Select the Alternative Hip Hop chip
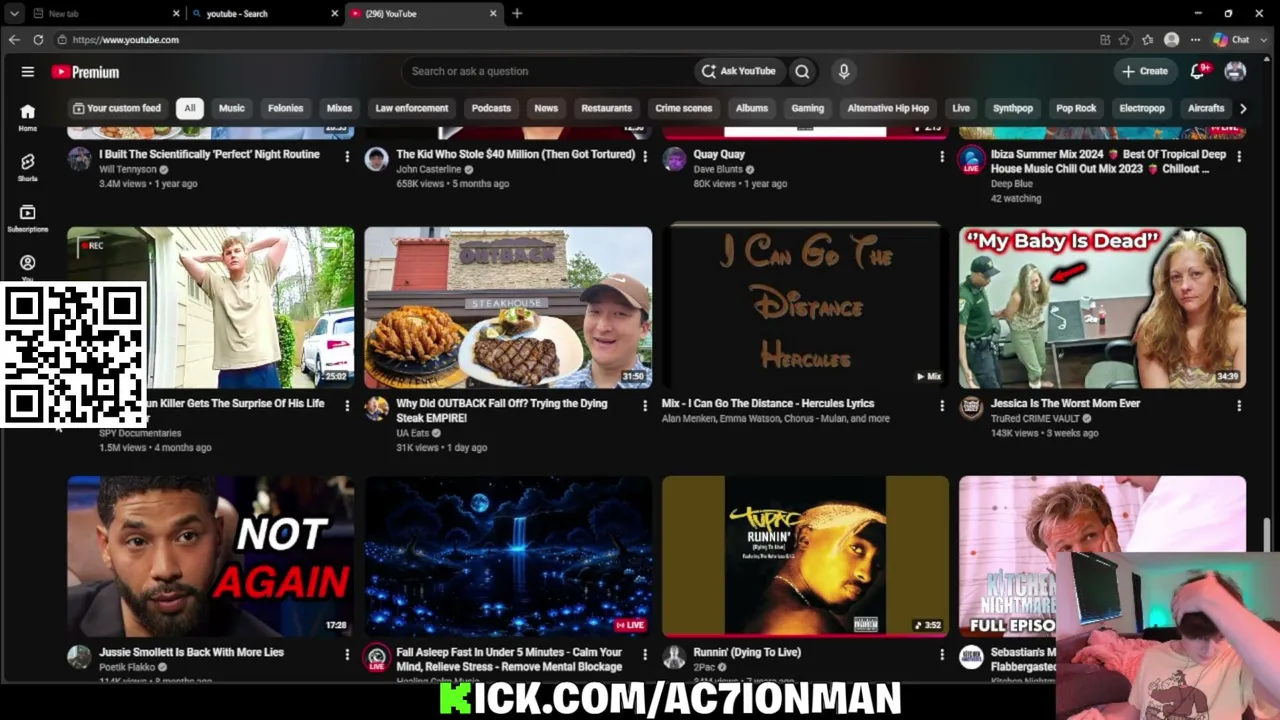This screenshot has height=720, width=1280. [x=888, y=108]
